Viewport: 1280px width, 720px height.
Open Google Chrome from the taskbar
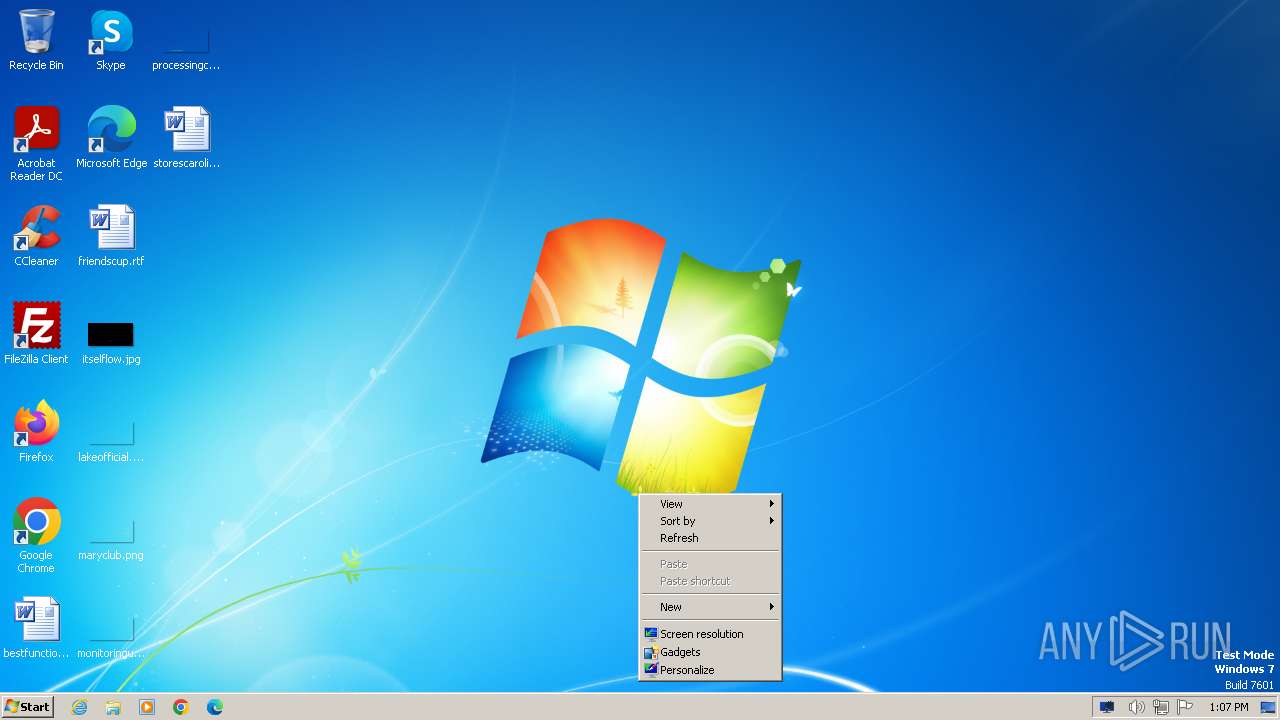[x=181, y=707]
